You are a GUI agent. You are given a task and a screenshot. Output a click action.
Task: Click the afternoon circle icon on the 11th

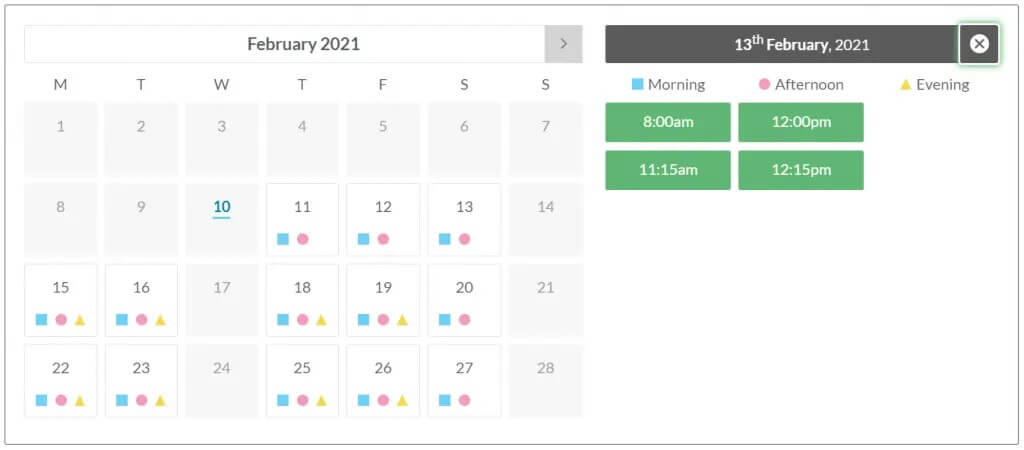pyautogui.click(x=302, y=239)
